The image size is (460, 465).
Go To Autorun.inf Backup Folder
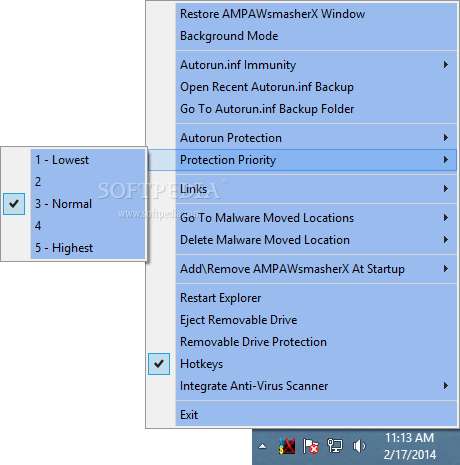pyautogui.click(x=302, y=109)
